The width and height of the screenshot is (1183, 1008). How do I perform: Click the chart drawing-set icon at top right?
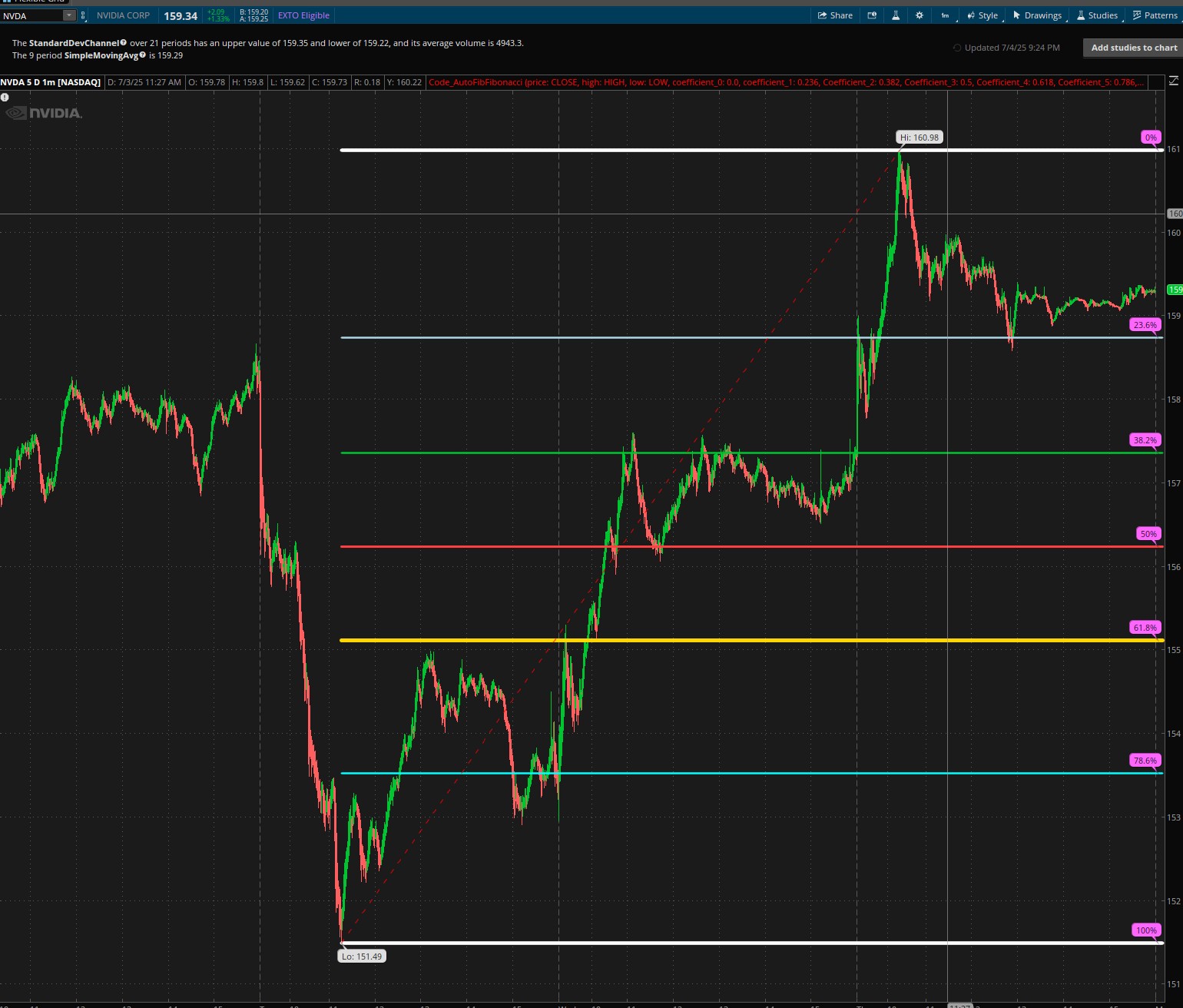click(x=1173, y=81)
